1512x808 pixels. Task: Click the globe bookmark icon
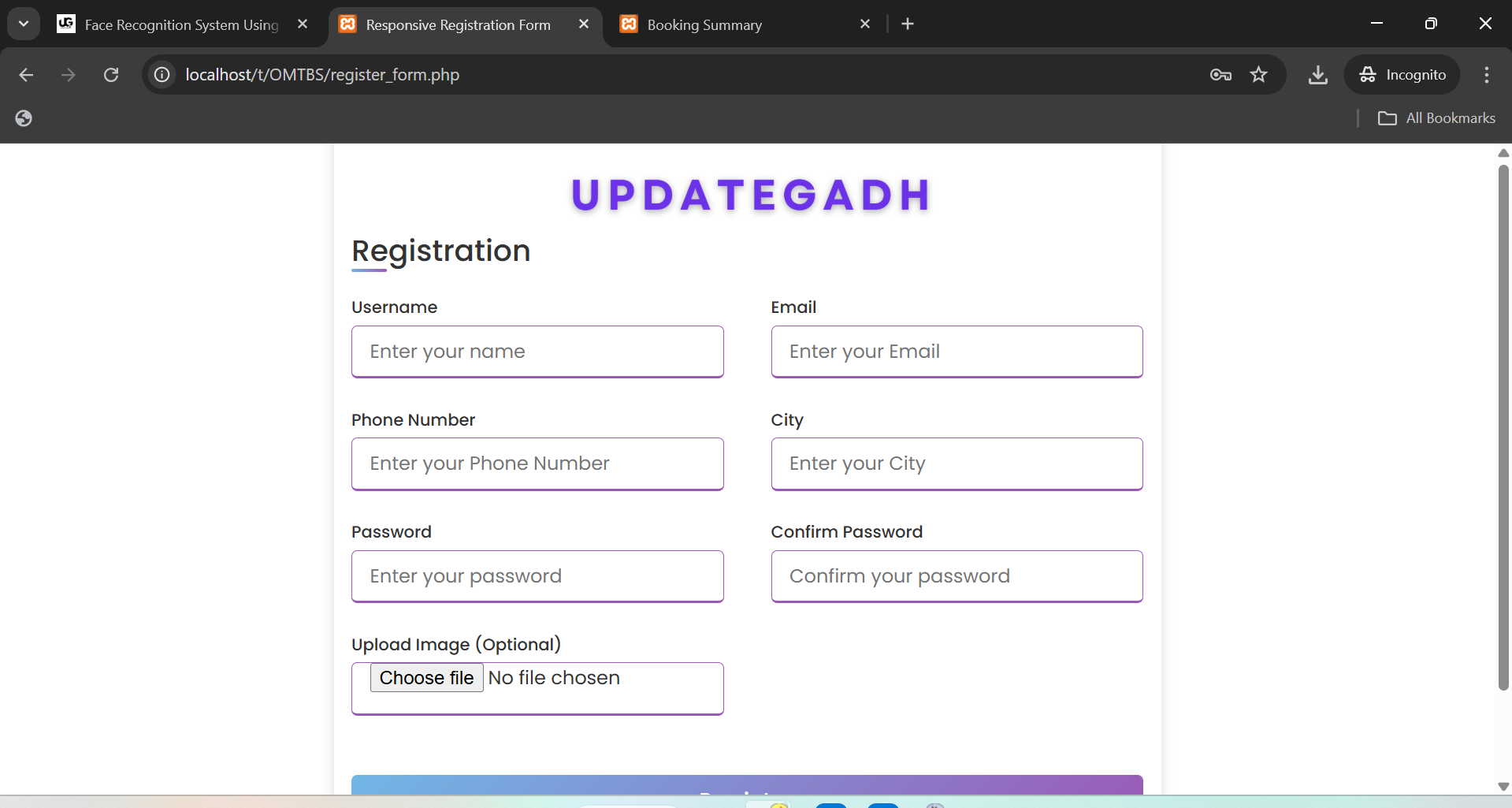pos(24,118)
